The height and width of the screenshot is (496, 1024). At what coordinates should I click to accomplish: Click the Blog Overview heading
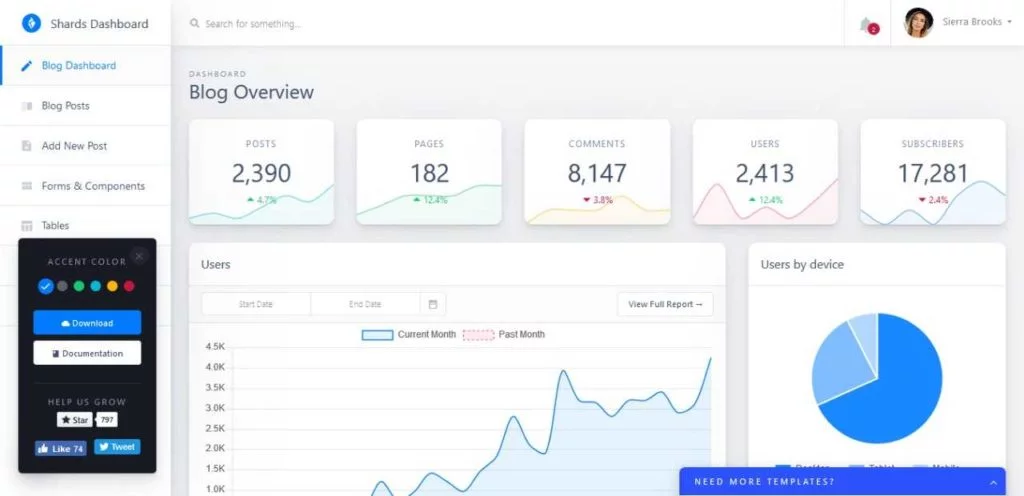coord(251,92)
